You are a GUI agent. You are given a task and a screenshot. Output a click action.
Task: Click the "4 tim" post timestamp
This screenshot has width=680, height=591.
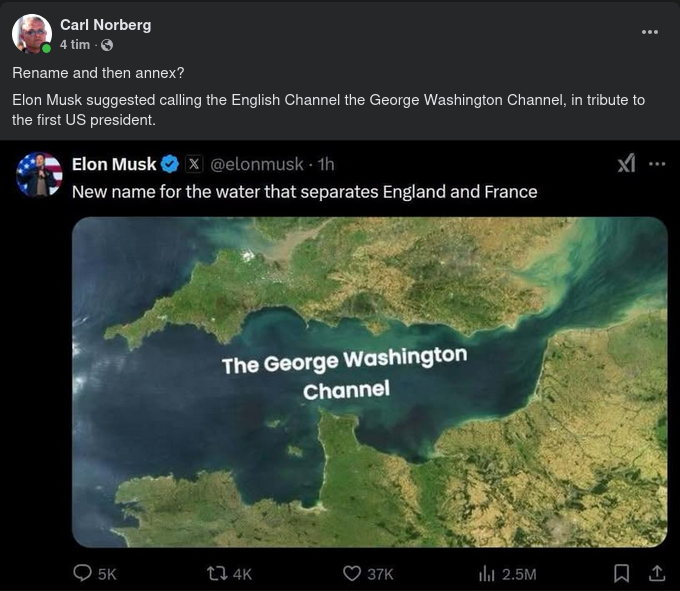[74, 45]
